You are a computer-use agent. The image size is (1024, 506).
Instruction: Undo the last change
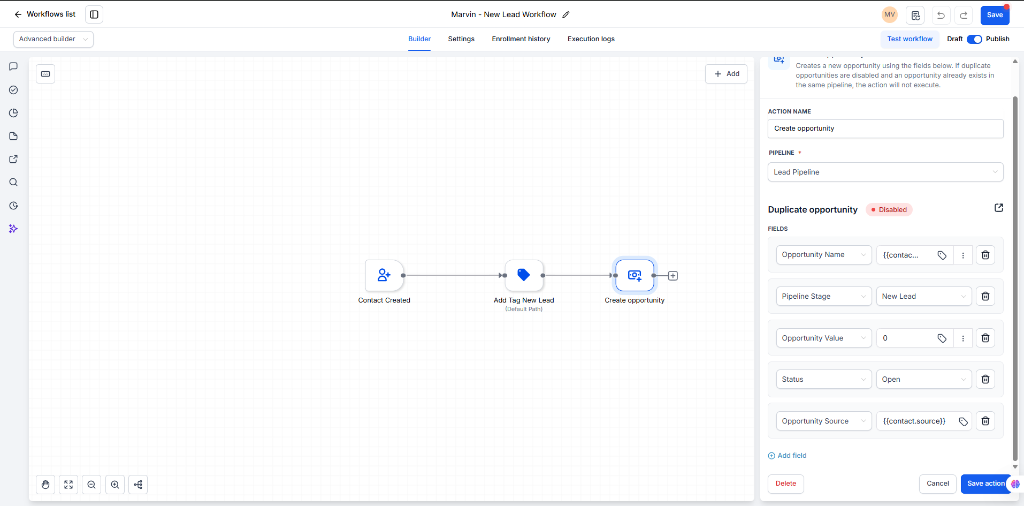[940, 15]
